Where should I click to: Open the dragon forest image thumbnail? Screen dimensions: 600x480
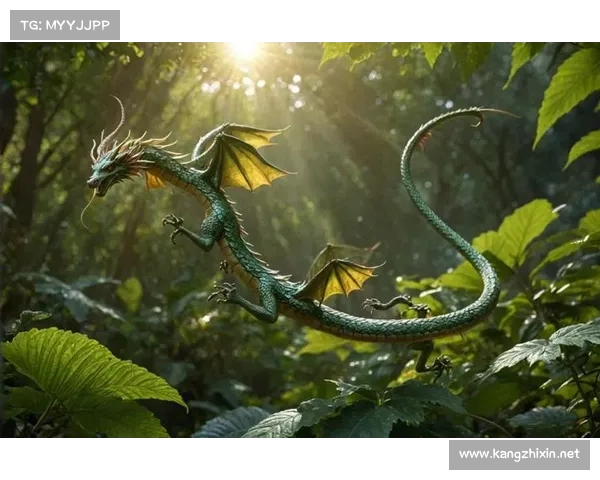coord(300,240)
